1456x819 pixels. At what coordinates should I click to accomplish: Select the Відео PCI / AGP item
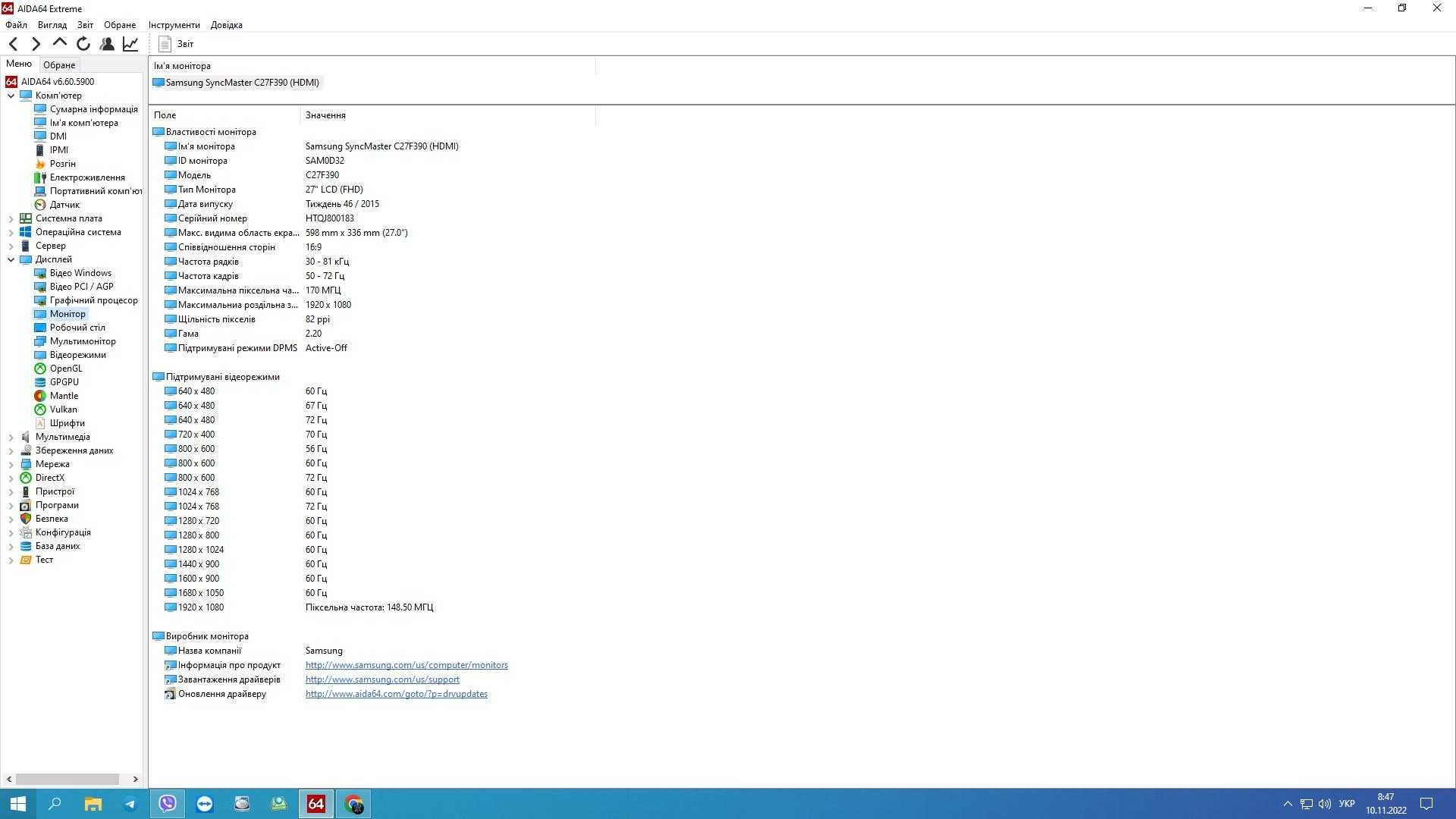[81, 287]
